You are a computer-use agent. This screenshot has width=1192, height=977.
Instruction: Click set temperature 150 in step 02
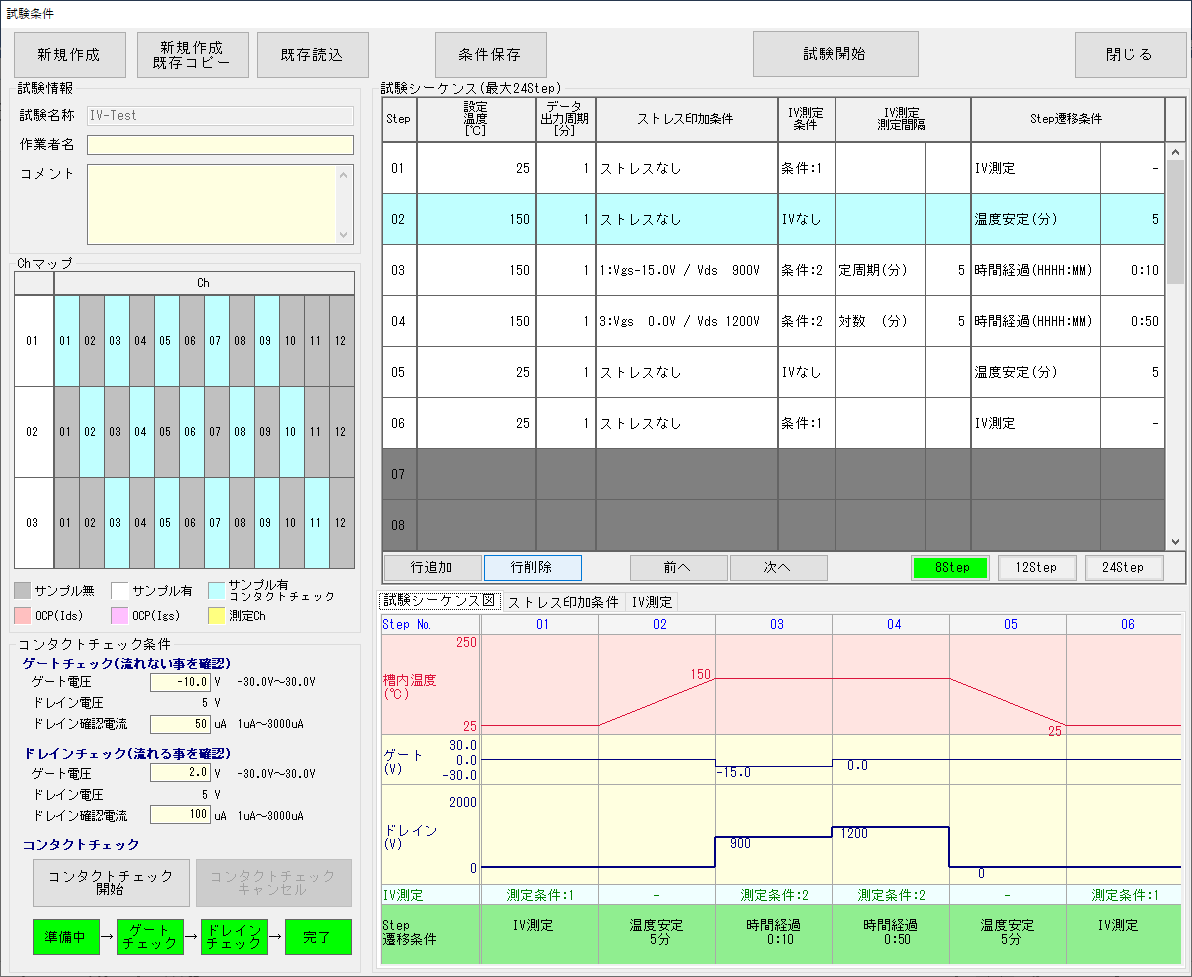pyautogui.click(x=476, y=219)
